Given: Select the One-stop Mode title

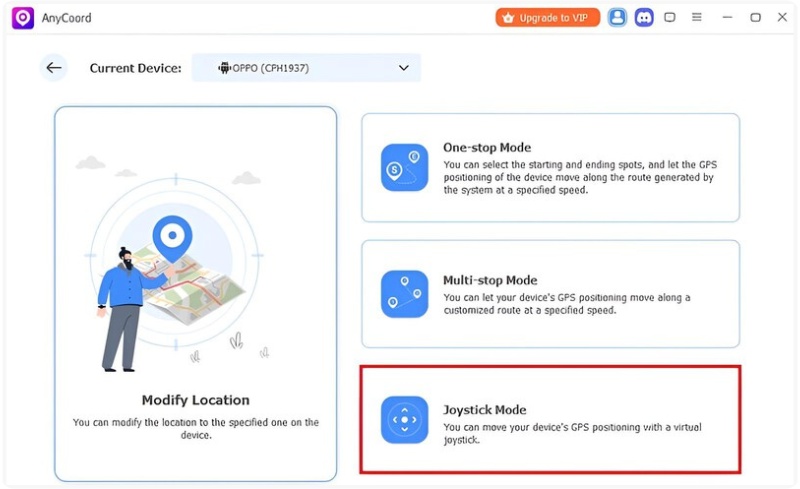Looking at the screenshot, I should (x=487, y=147).
